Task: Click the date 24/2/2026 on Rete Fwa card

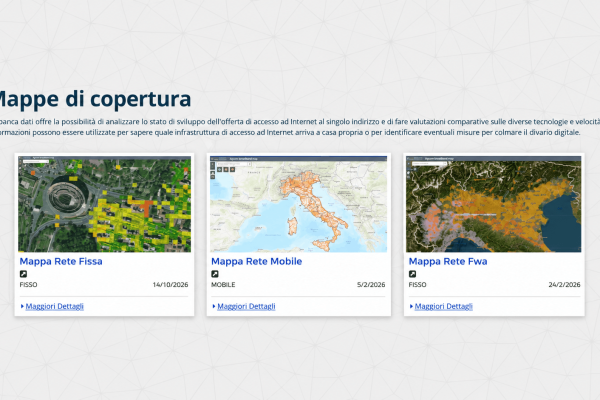Action: pyautogui.click(x=564, y=285)
